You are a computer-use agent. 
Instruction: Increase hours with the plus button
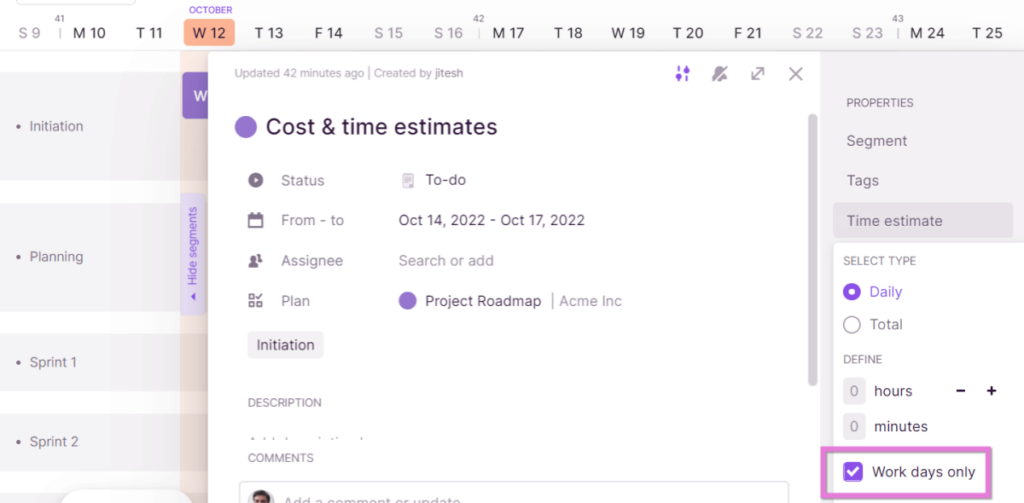tap(991, 391)
